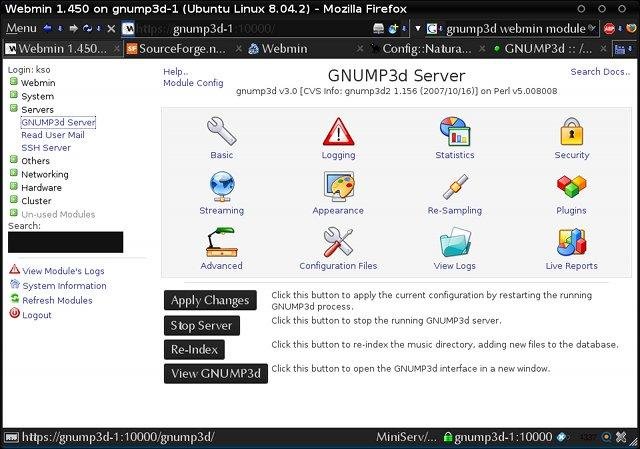Click the Stop Server button
Image resolution: width=640 pixels, height=449 pixels.
(202, 325)
